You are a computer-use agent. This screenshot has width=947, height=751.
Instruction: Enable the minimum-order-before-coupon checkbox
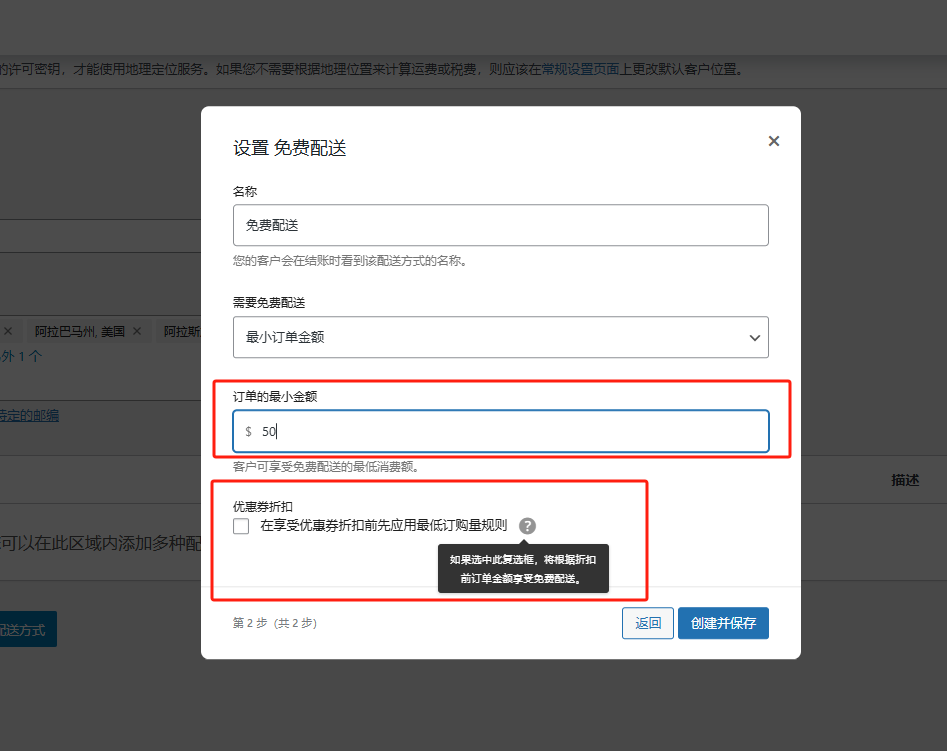coord(241,526)
